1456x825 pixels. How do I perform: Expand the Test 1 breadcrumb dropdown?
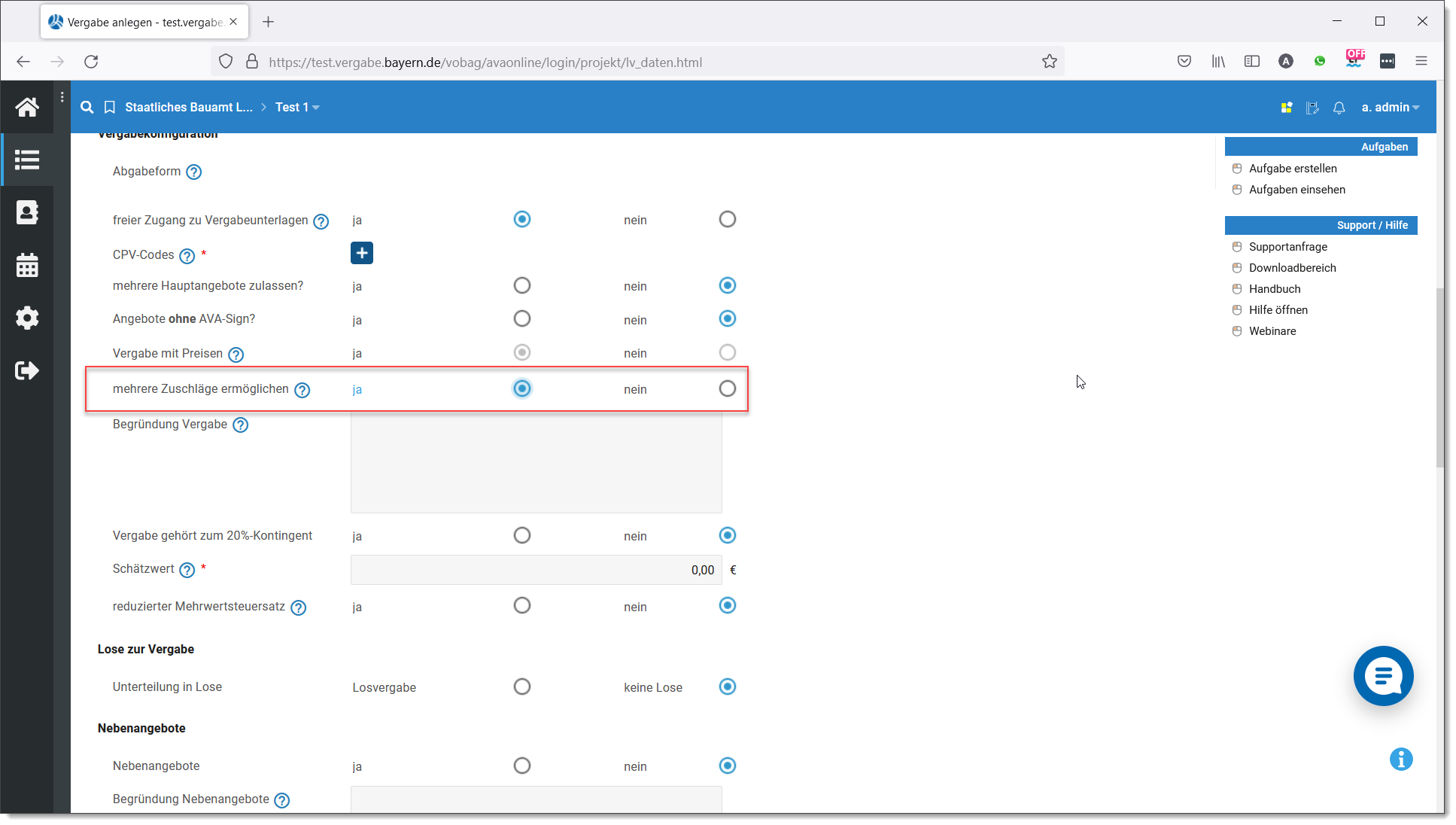point(297,108)
